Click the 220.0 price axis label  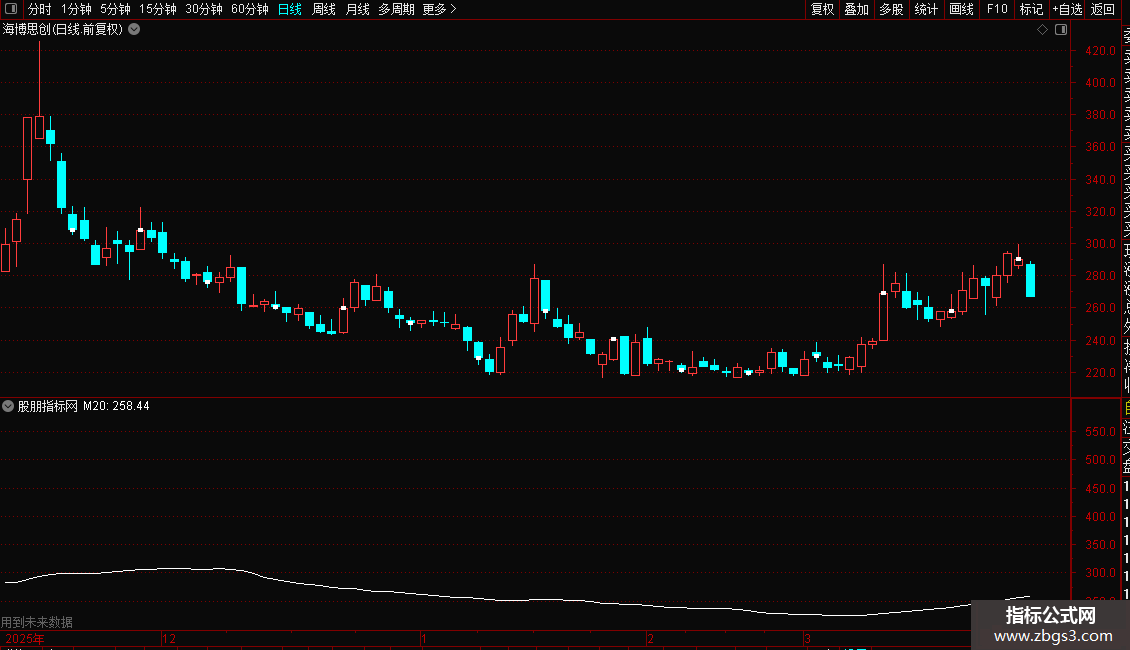(1100, 373)
